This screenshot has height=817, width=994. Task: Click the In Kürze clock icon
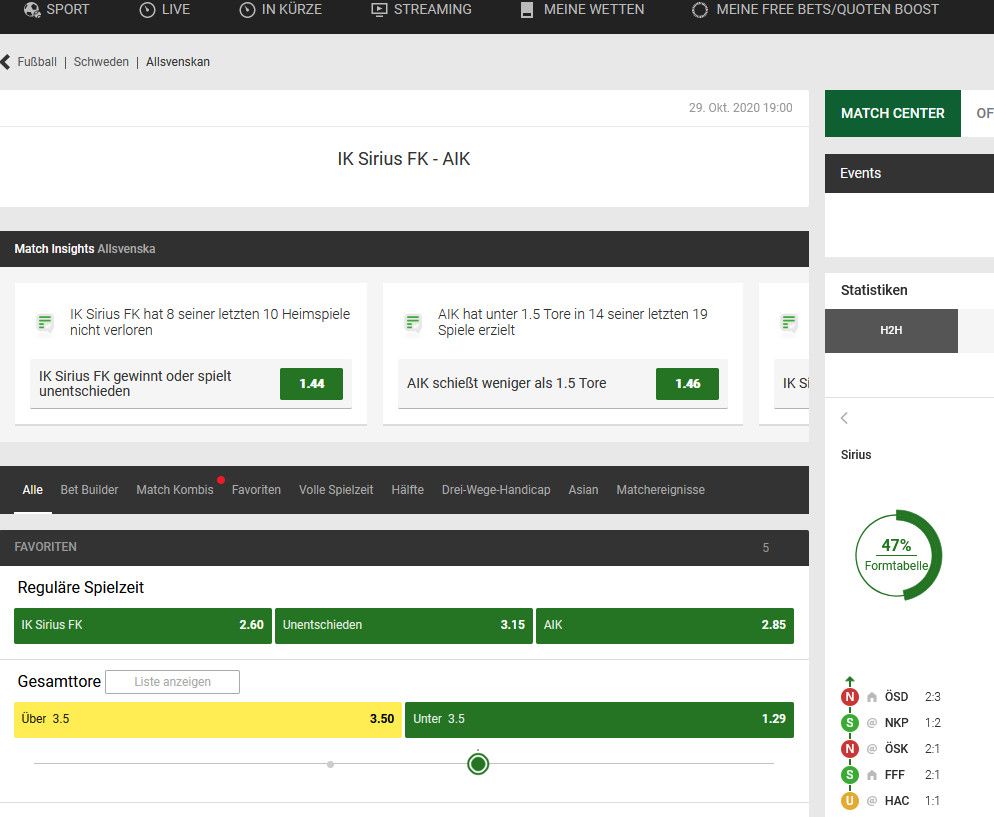(x=247, y=10)
